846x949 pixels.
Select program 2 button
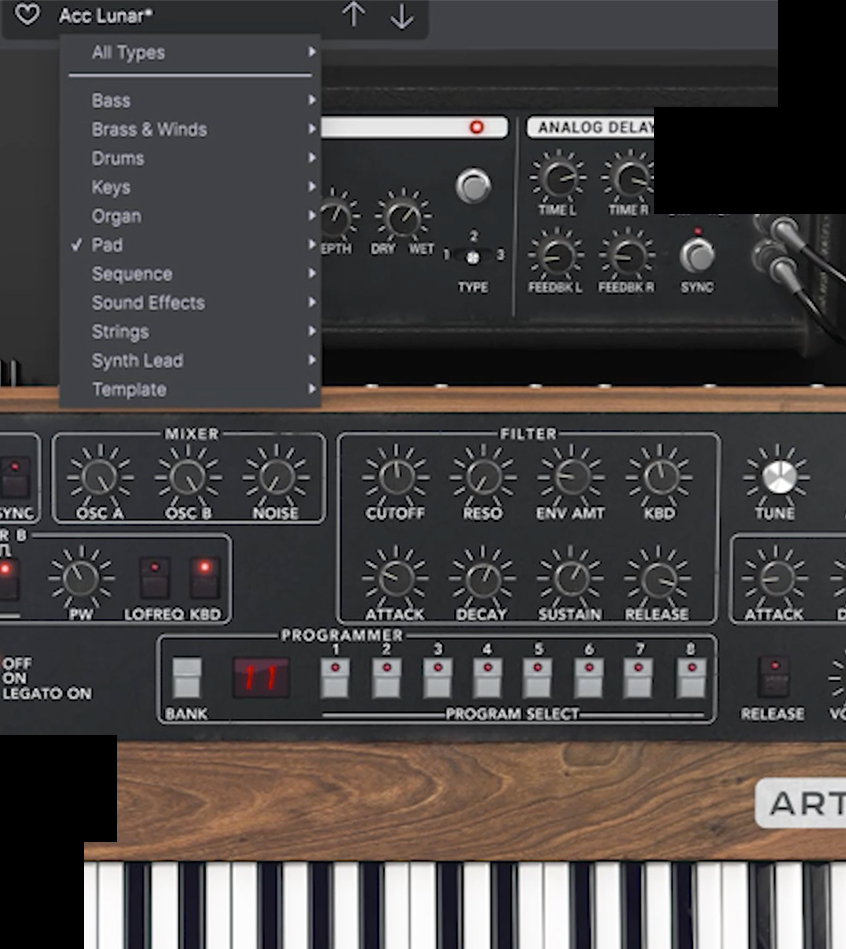click(x=387, y=678)
